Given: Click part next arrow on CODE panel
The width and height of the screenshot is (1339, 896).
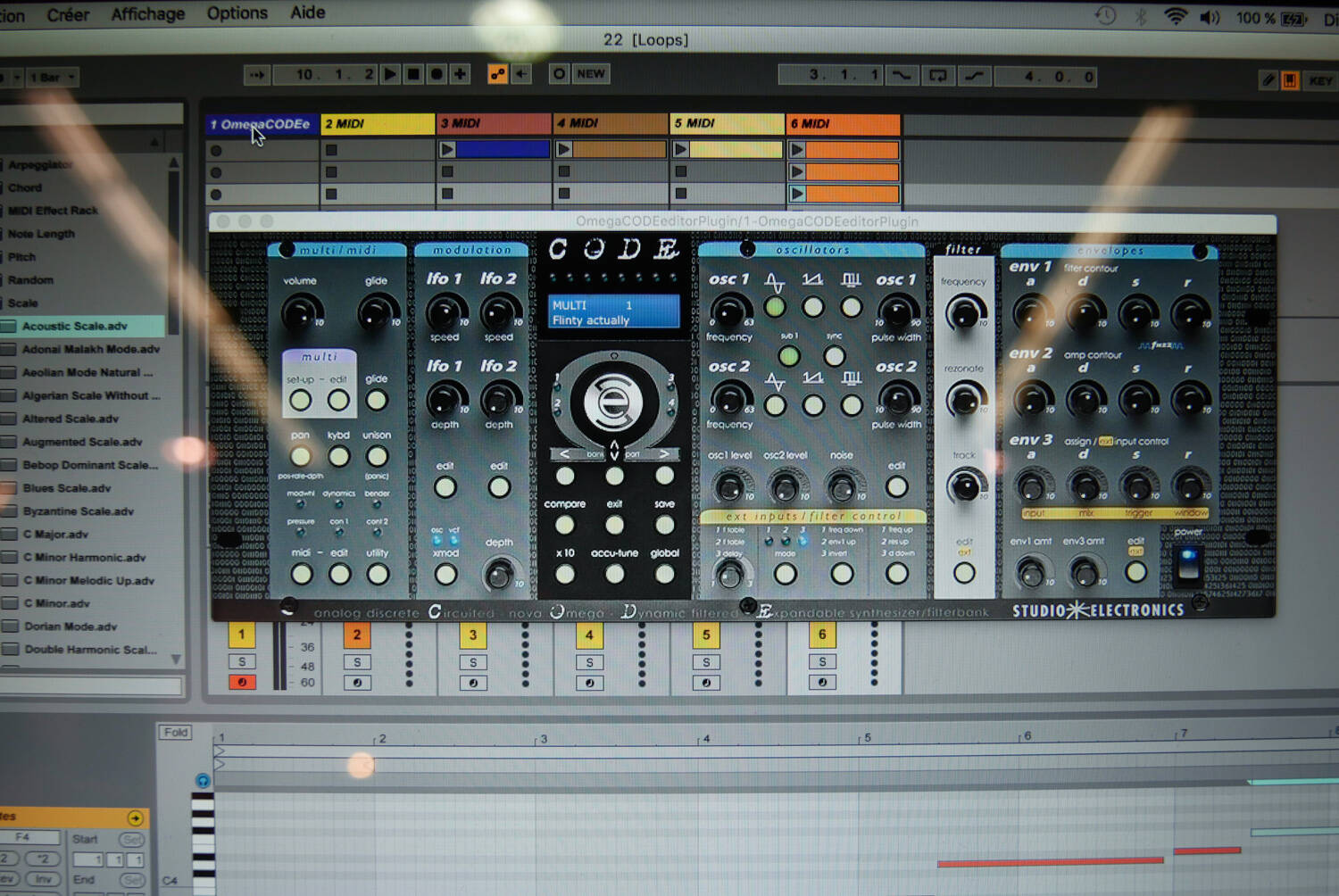Looking at the screenshot, I should point(664,454).
